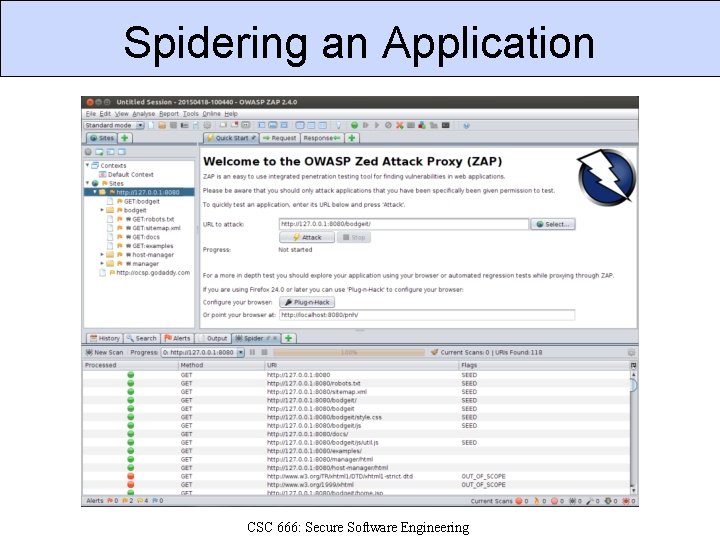Click the Plug-n-Hack button

pyautogui.click(x=307, y=302)
